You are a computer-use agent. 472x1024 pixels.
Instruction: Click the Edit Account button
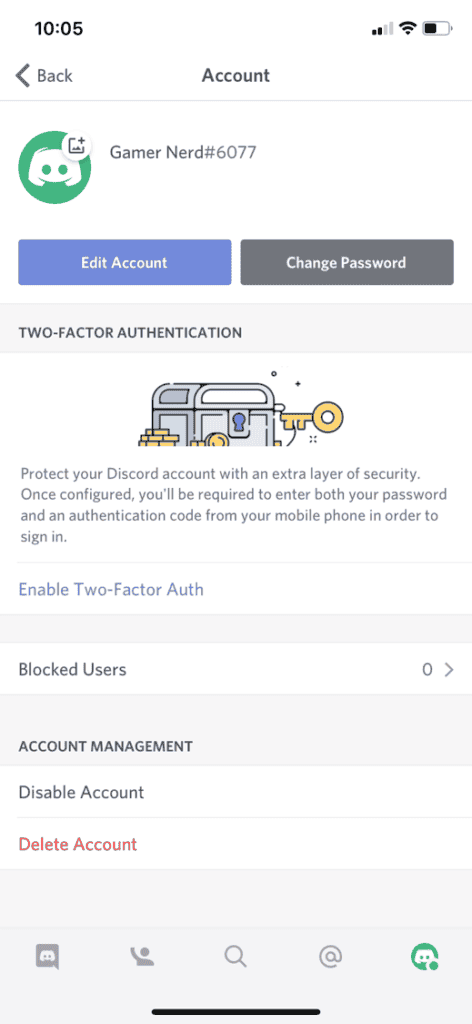tap(125, 263)
